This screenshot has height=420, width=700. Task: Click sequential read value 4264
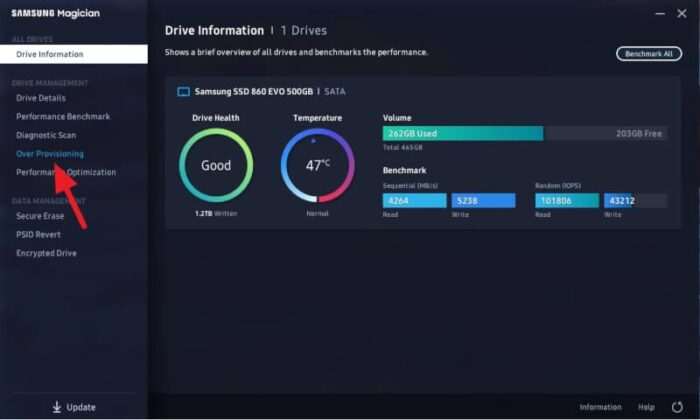coord(414,201)
